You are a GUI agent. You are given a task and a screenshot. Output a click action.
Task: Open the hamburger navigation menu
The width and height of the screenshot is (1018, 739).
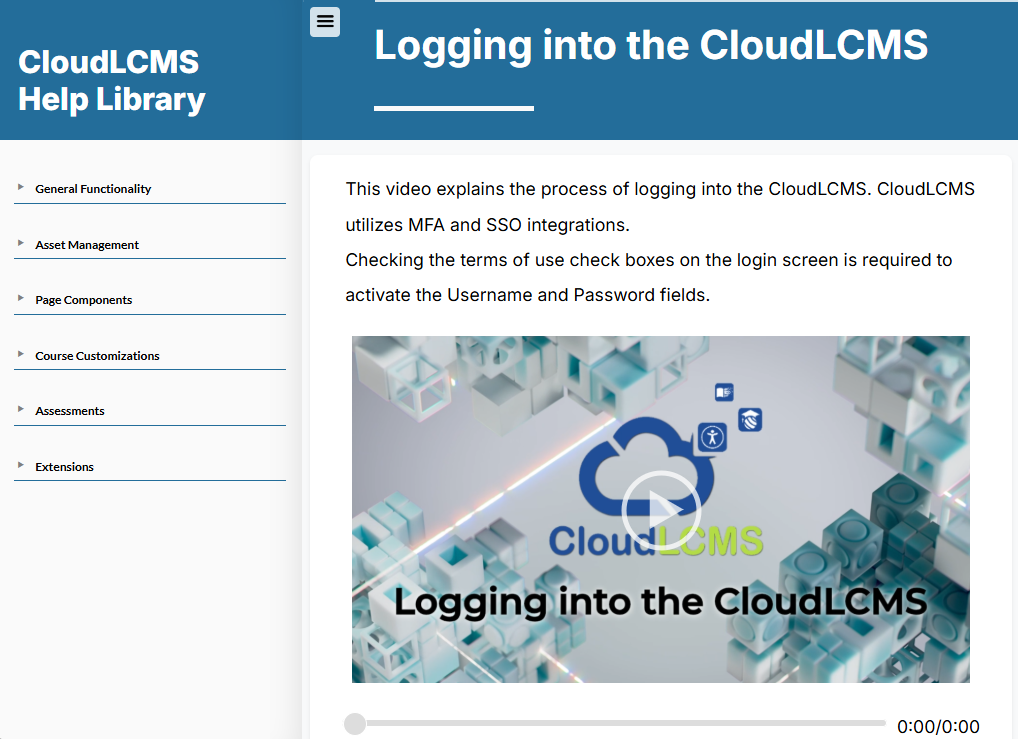click(x=324, y=21)
